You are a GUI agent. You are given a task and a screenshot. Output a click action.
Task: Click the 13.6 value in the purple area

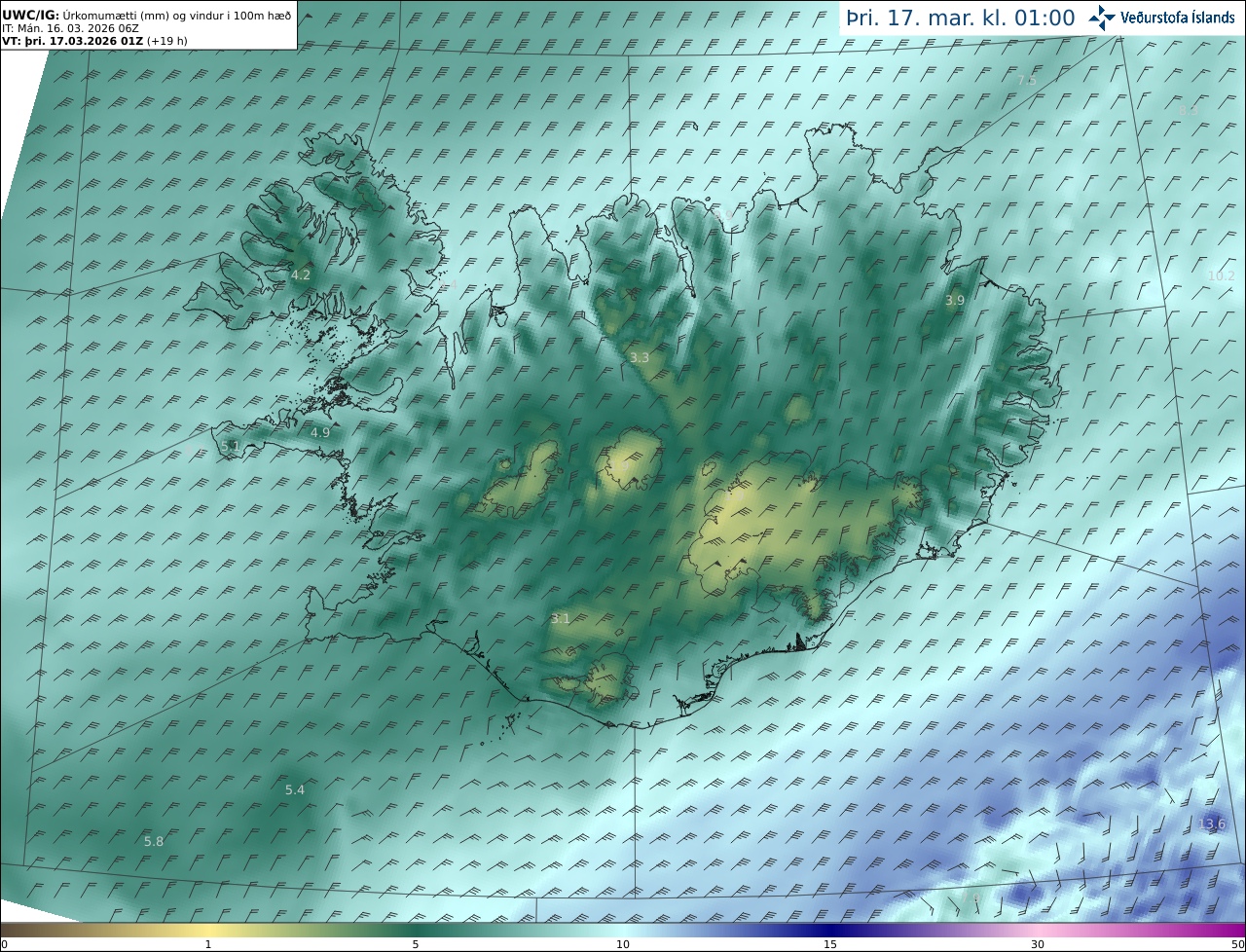pyautogui.click(x=1212, y=824)
